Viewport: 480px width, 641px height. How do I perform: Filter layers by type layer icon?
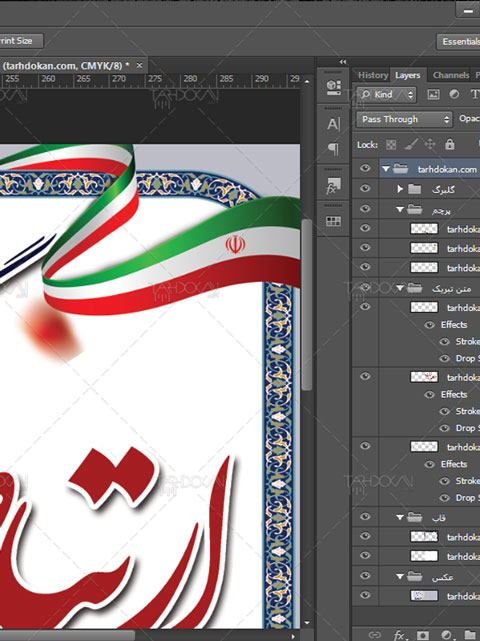(x=475, y=94)
